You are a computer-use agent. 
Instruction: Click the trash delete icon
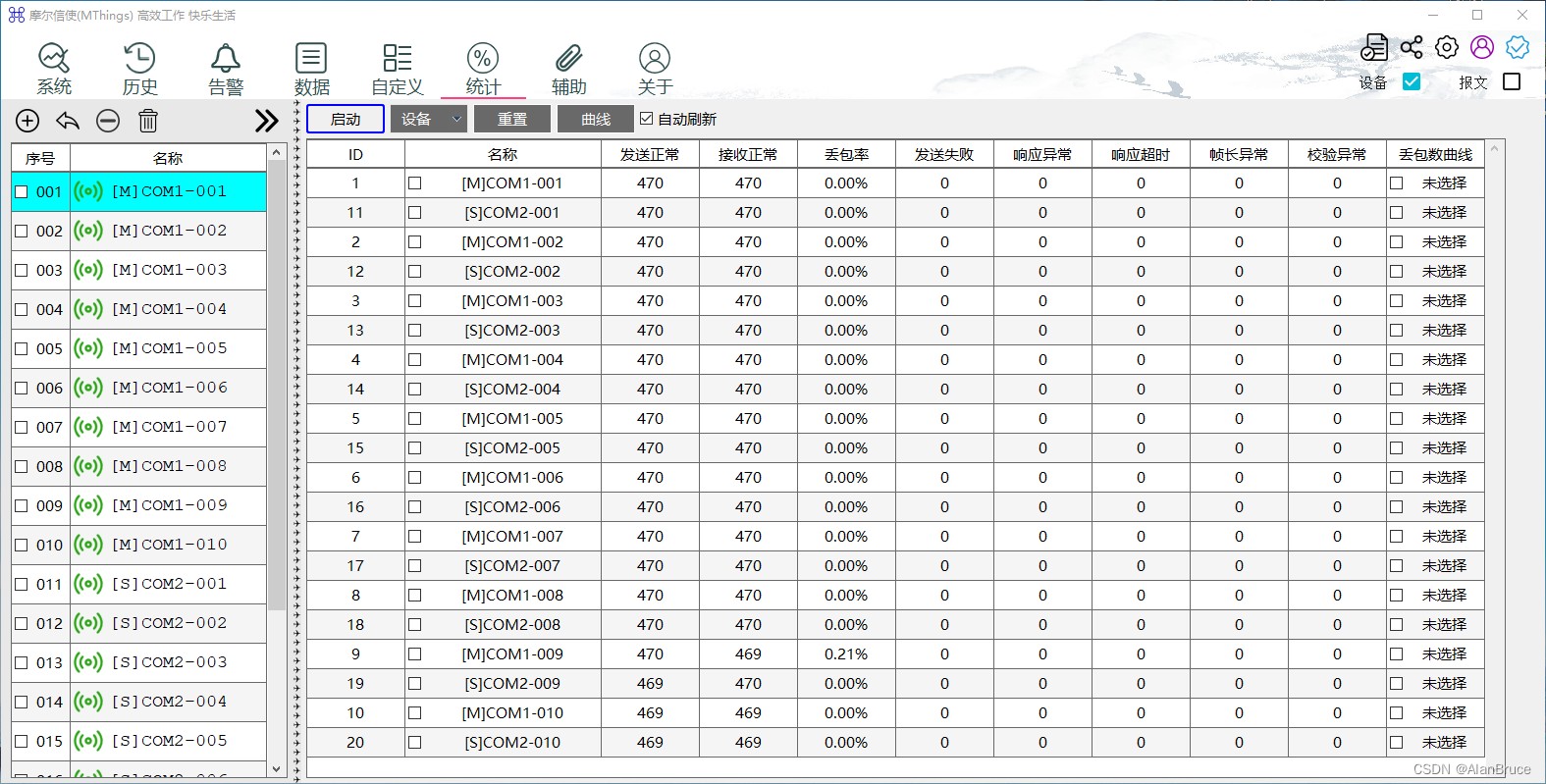(148, 121)
